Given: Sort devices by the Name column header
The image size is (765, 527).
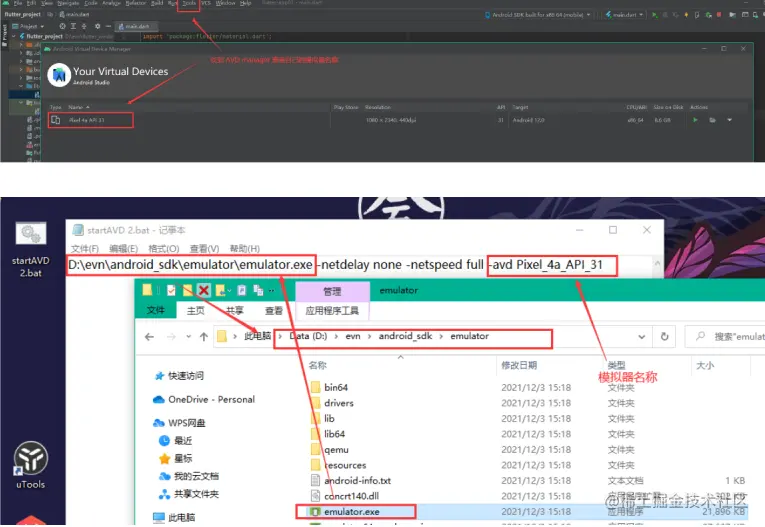Looking at the screenshot, I should [x=79, y=107].
